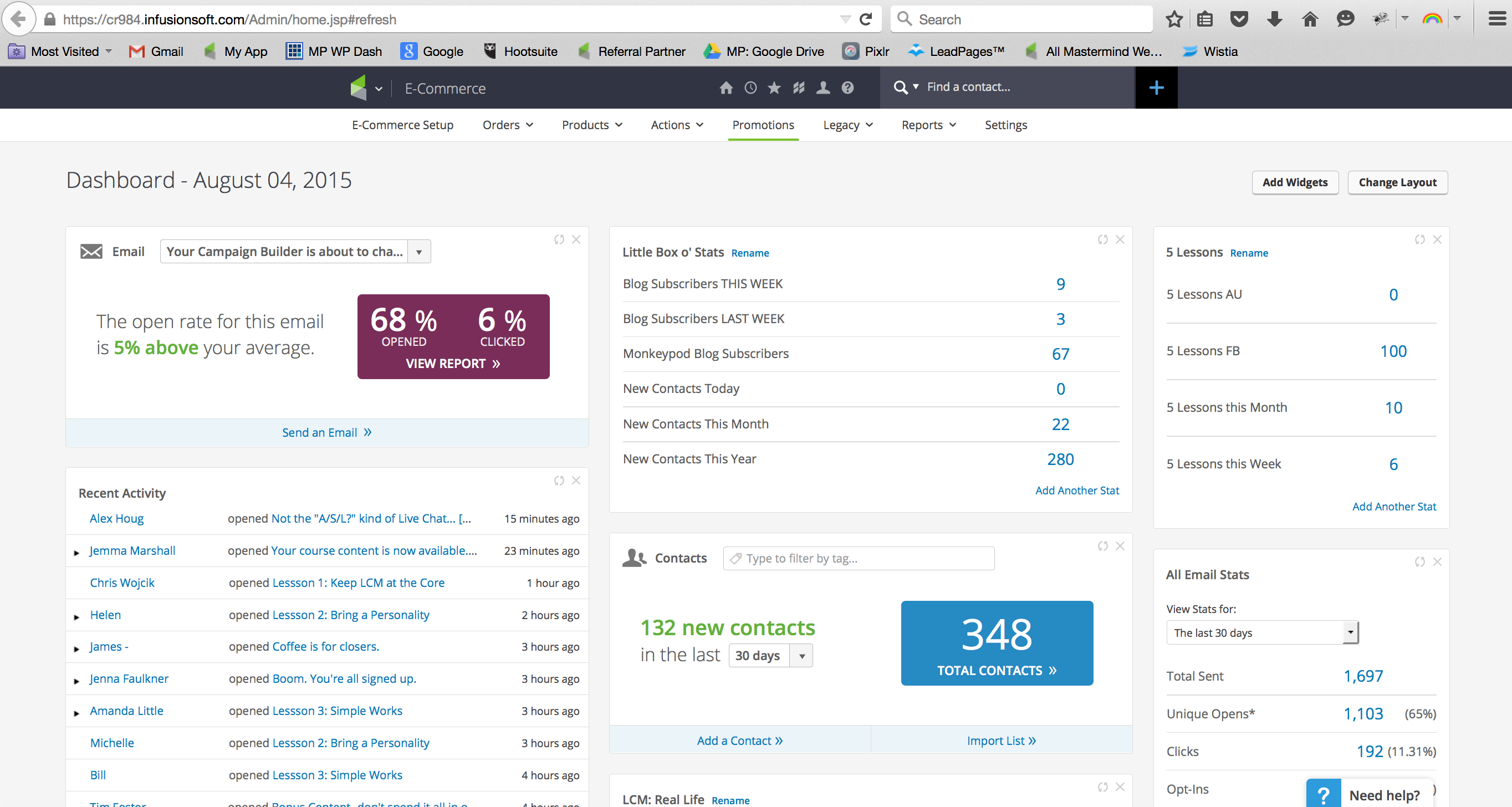Open the Orders menu
This screenshot has width=1512, height=807.
coord(507,125)
